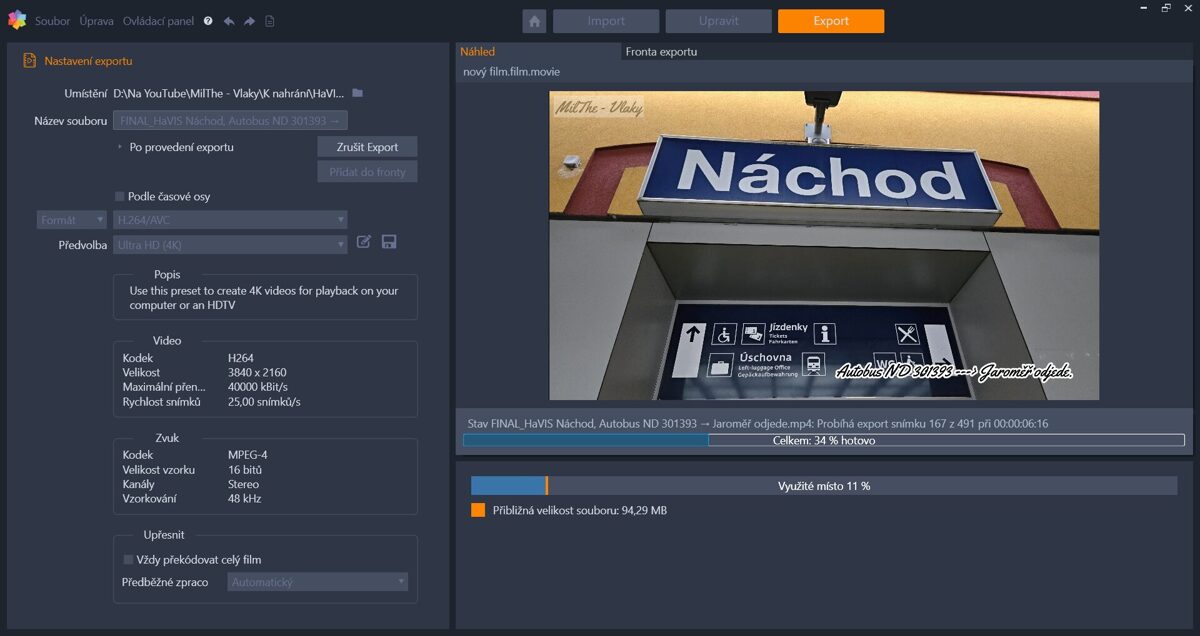Select the FINAL_HaVIS filename field
This screenshot has width=1200, height=636.
point(230,120)
